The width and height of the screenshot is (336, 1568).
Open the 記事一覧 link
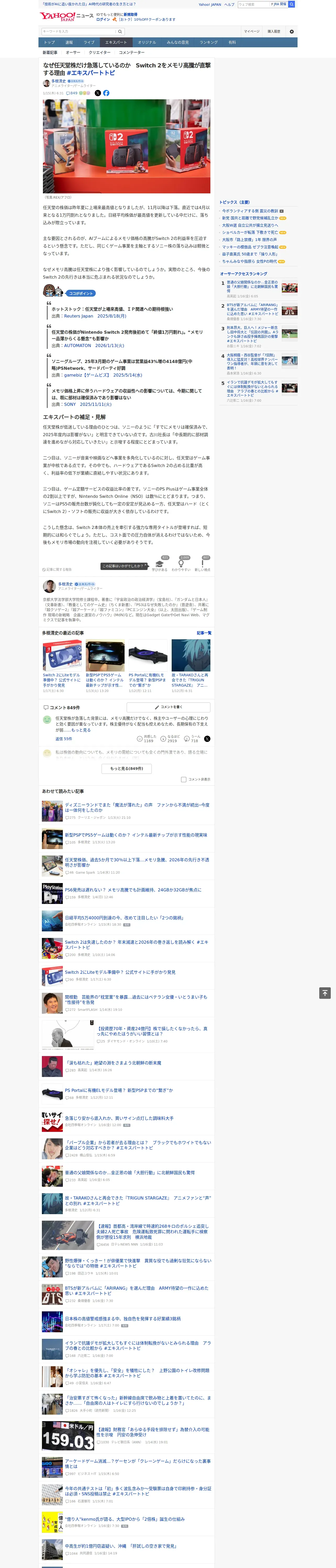[x=204, y=633]
